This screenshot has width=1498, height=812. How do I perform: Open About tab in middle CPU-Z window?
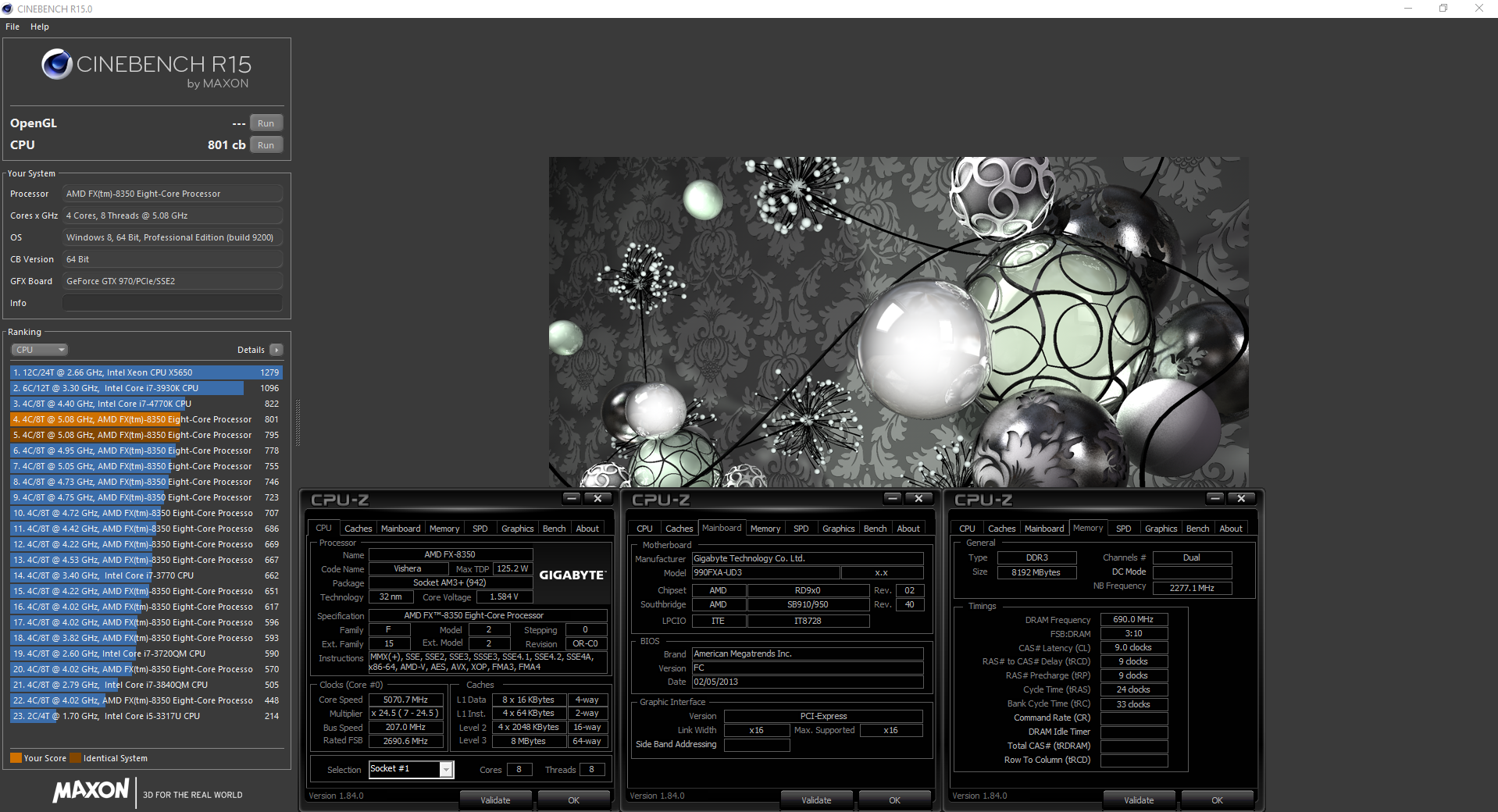908,529
